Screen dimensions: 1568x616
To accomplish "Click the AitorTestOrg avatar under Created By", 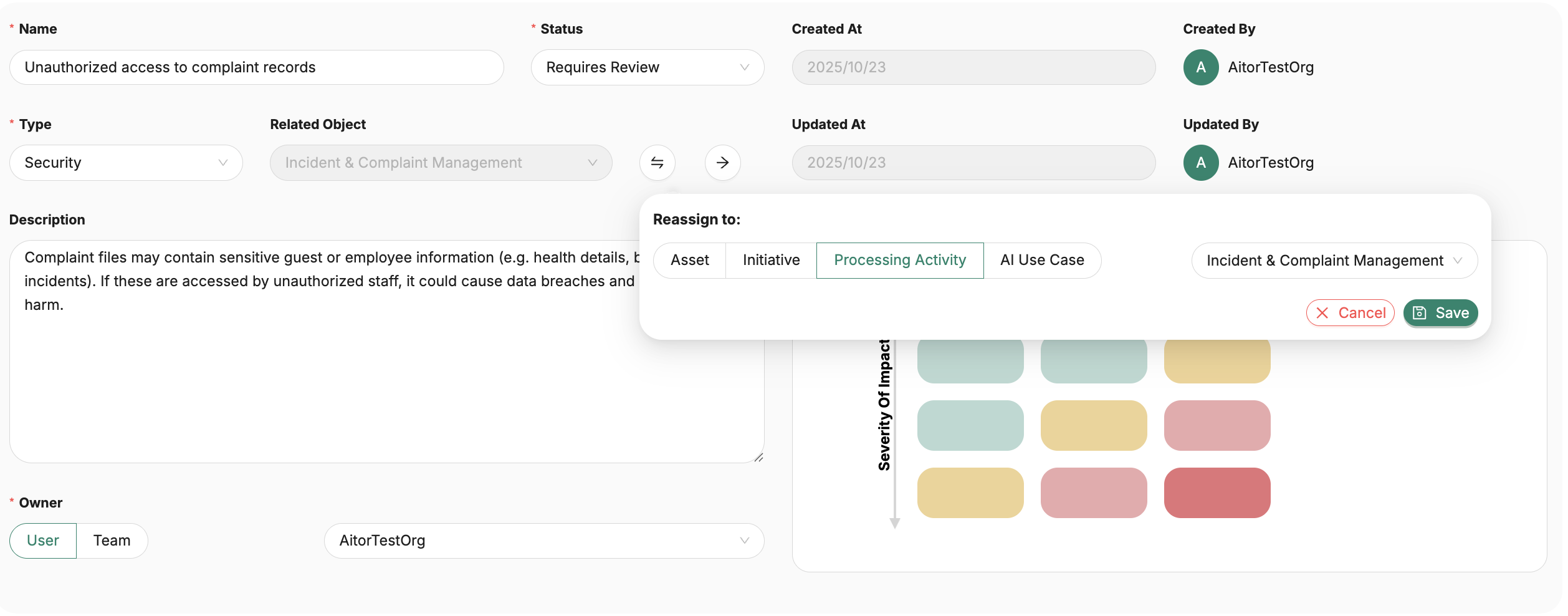I will (1200, 67).
